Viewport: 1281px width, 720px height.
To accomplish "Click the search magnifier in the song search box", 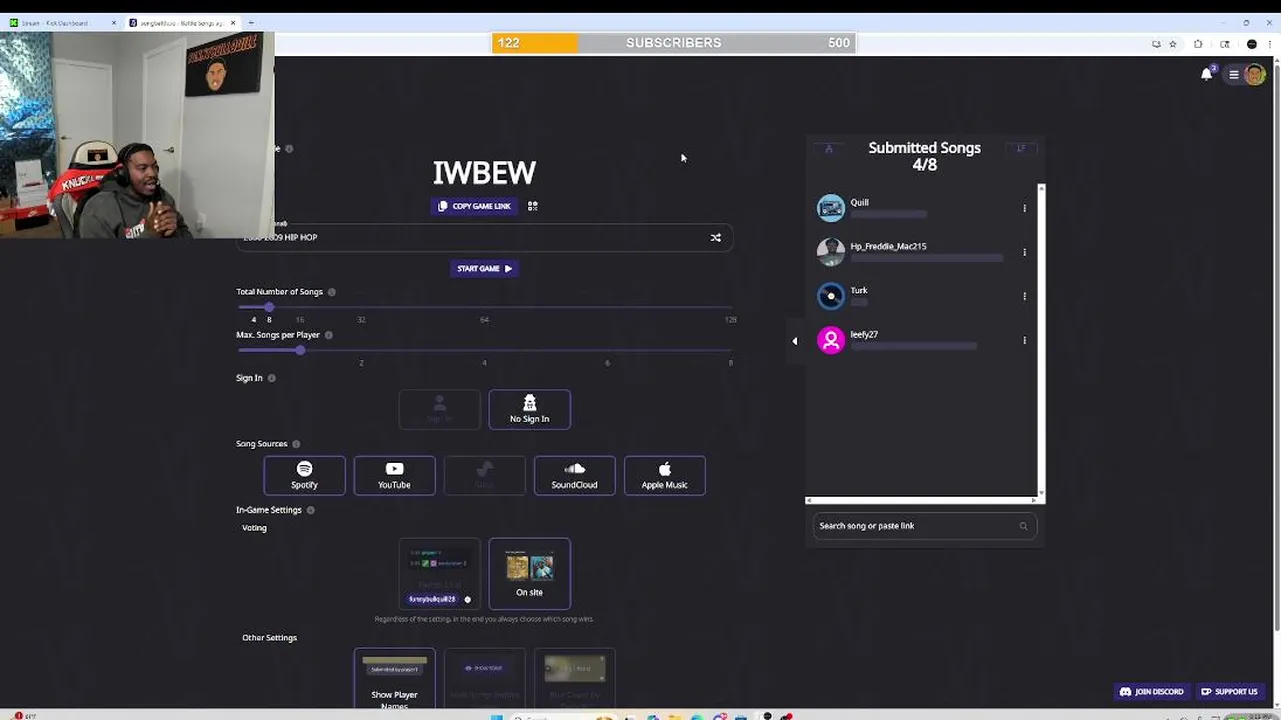I will (x=1023, y=526).
